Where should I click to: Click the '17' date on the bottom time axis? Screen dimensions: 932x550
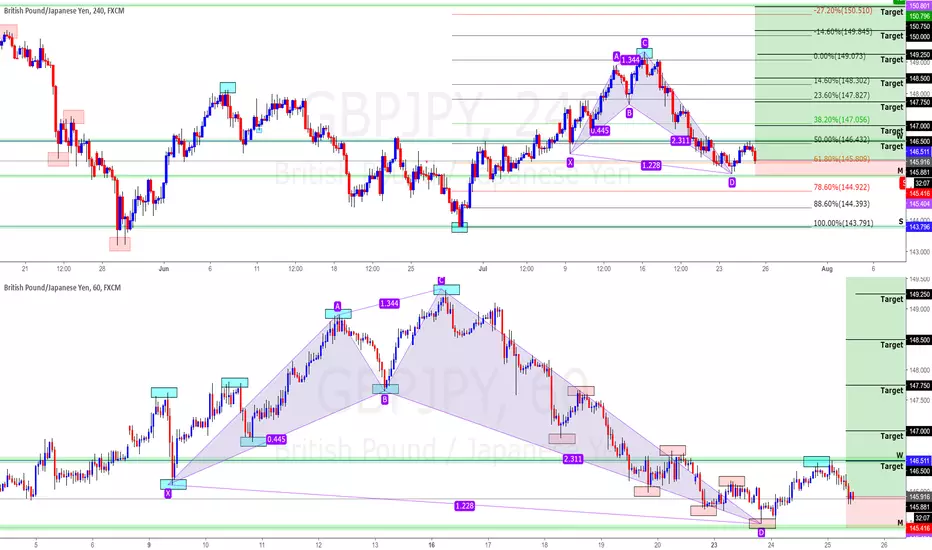pyautogui.click(x=488, y=545)
